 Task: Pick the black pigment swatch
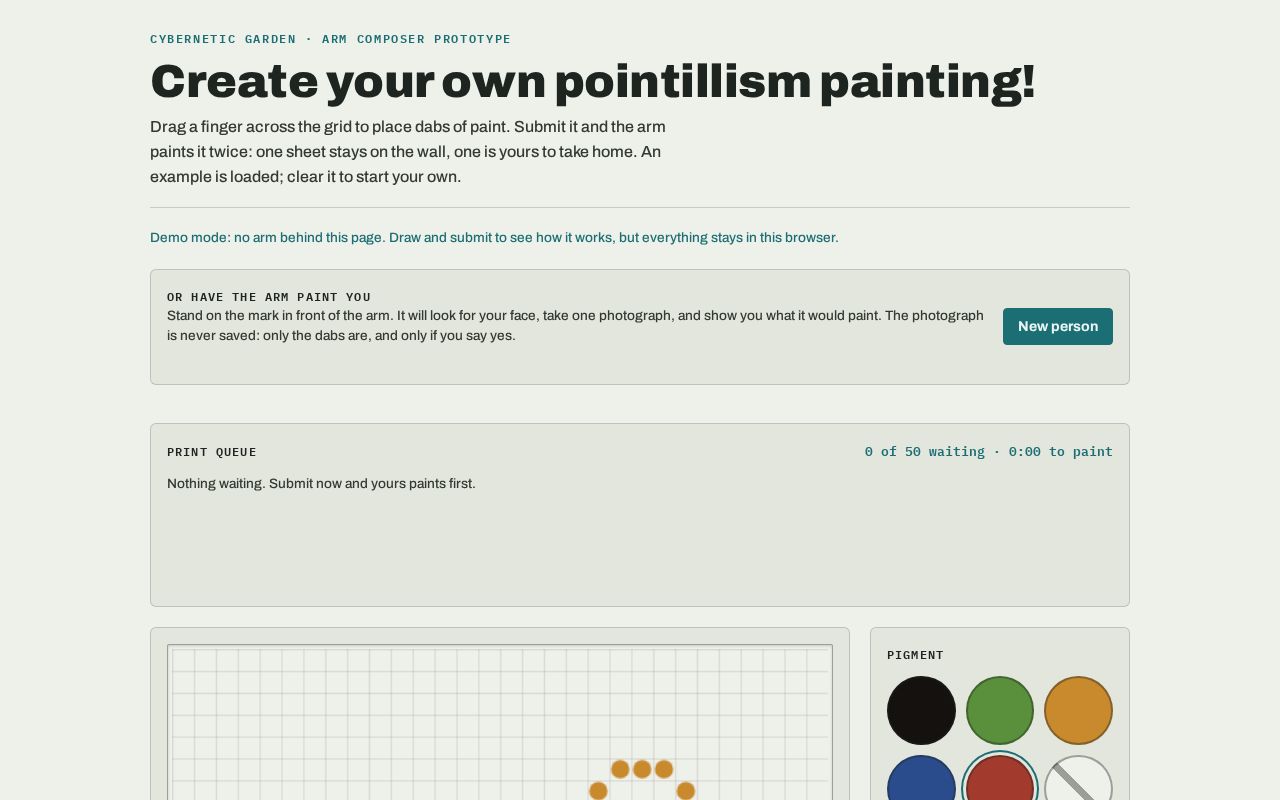(921, 710)
